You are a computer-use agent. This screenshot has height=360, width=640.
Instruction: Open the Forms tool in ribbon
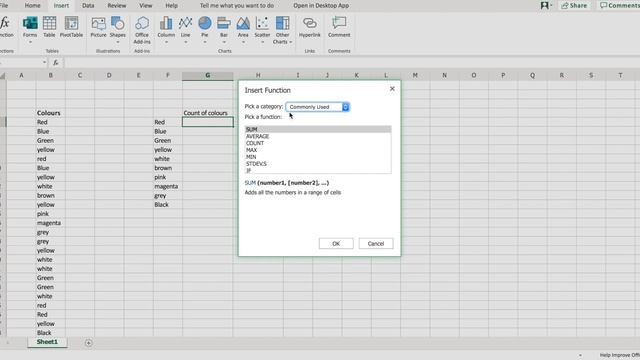(x=30, y=29)
